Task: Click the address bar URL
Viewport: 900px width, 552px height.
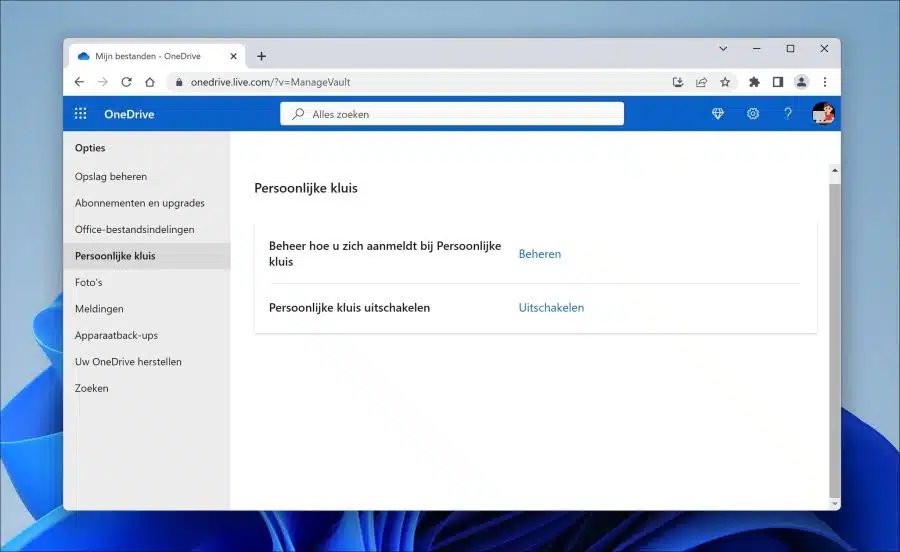Action: click(x=270, y=82)
